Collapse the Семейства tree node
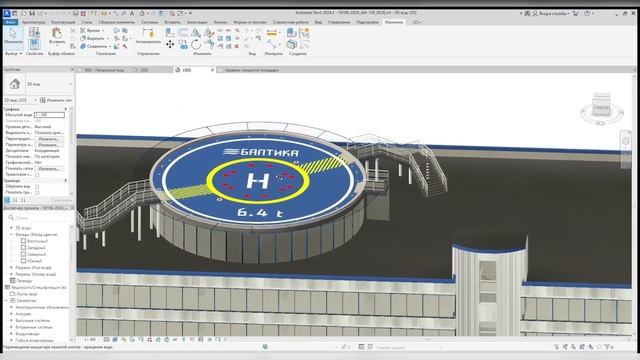 [7, 300]
